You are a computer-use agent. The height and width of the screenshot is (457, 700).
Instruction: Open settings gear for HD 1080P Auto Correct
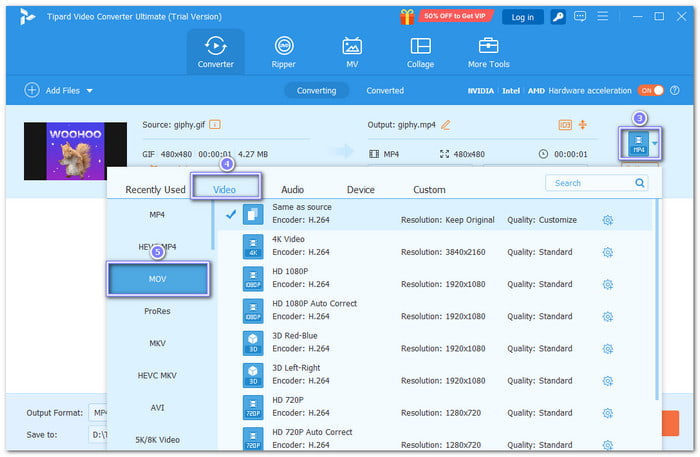pyautogui.click(x=608, y=316)
